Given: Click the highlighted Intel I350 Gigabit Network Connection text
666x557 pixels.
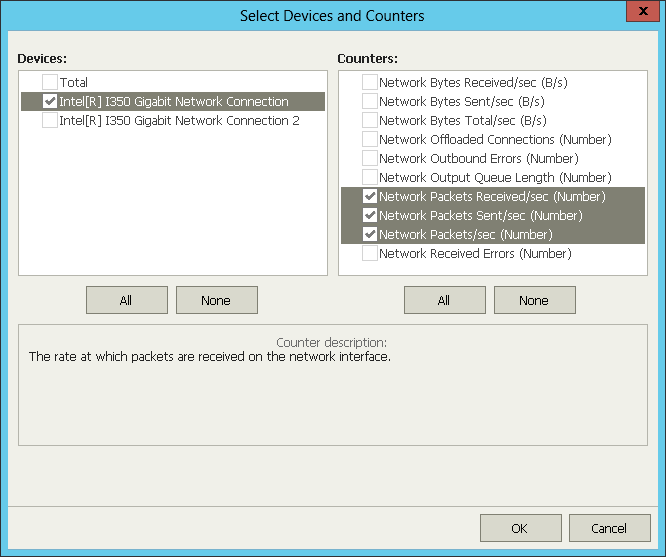Looking at the screenshot, I should (174, 102).
